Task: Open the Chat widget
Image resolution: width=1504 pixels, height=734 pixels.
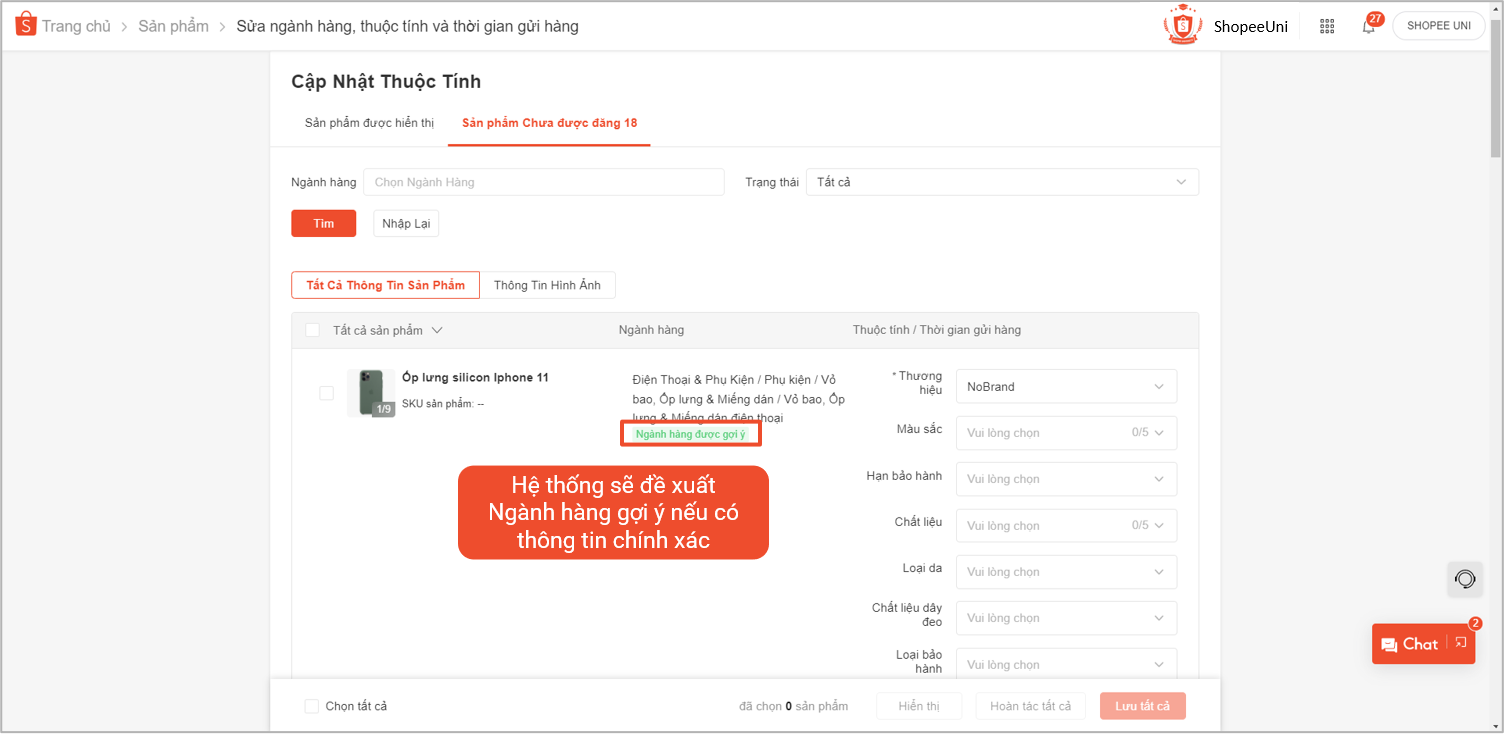Action: coord(1410,644)
